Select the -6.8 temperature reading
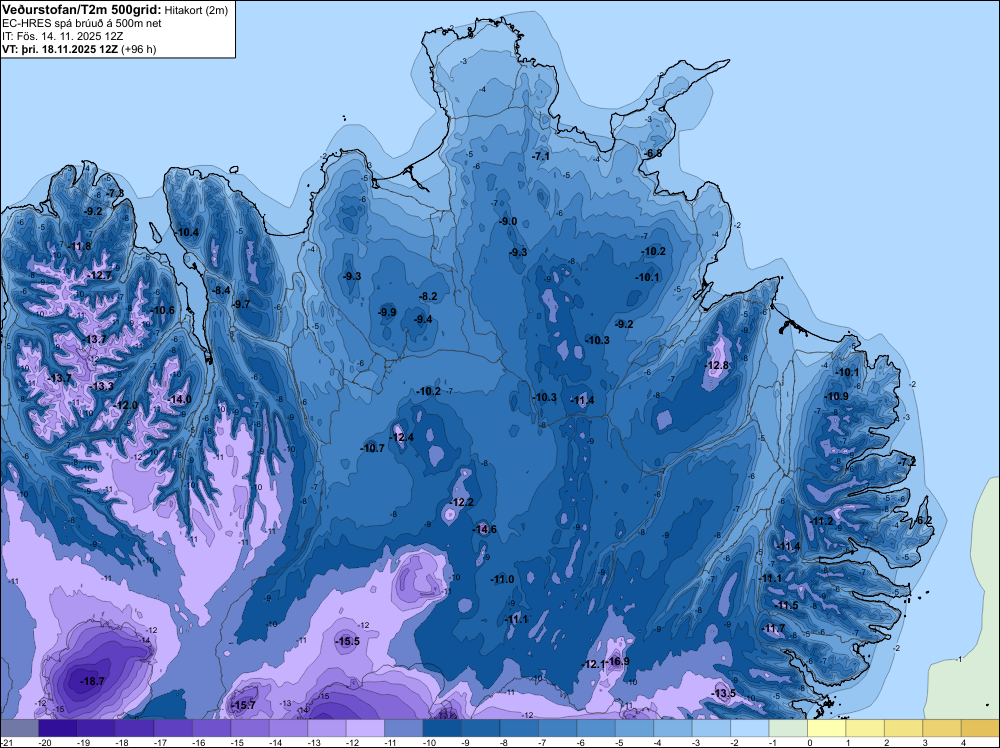 point(652,154)
